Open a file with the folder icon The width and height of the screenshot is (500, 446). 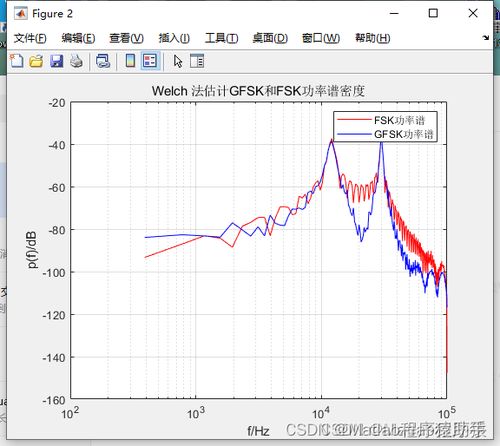[36, 61]
